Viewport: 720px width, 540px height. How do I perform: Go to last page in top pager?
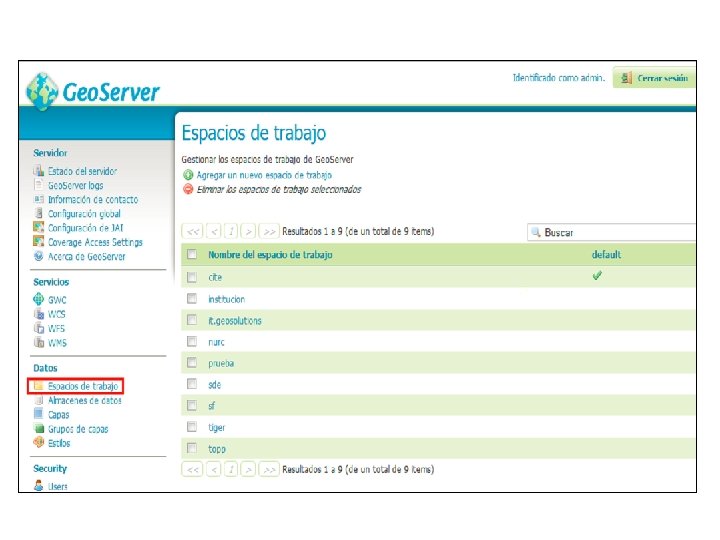tap(269, 231)
